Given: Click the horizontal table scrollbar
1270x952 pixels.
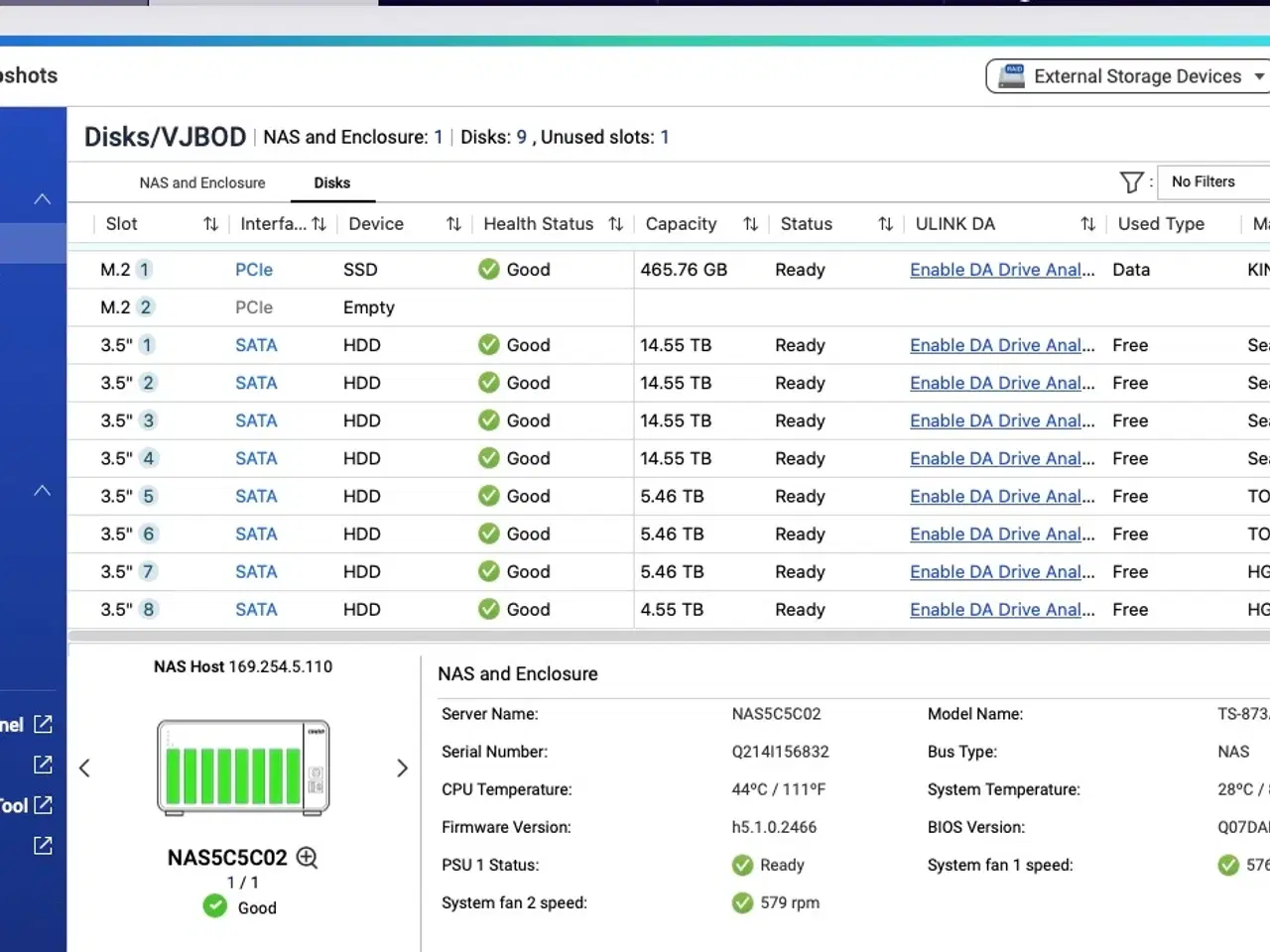Looking at the screenshot, I should point(669,636).
